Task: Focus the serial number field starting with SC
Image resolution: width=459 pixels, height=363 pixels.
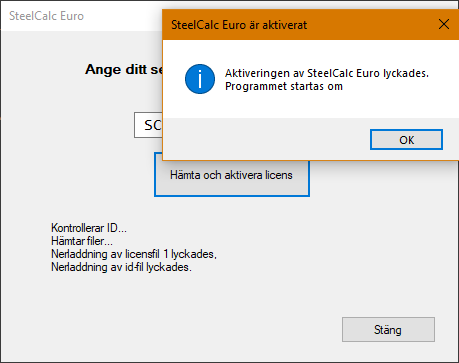Action: click(x=148, y=125)
